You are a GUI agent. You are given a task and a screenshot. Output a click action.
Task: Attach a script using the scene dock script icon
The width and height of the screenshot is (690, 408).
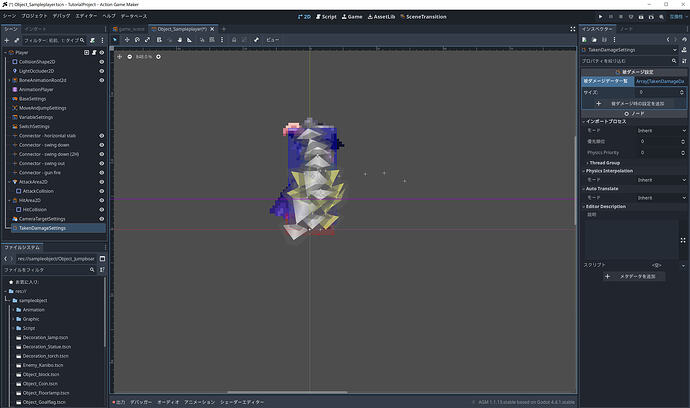[92, 40]
